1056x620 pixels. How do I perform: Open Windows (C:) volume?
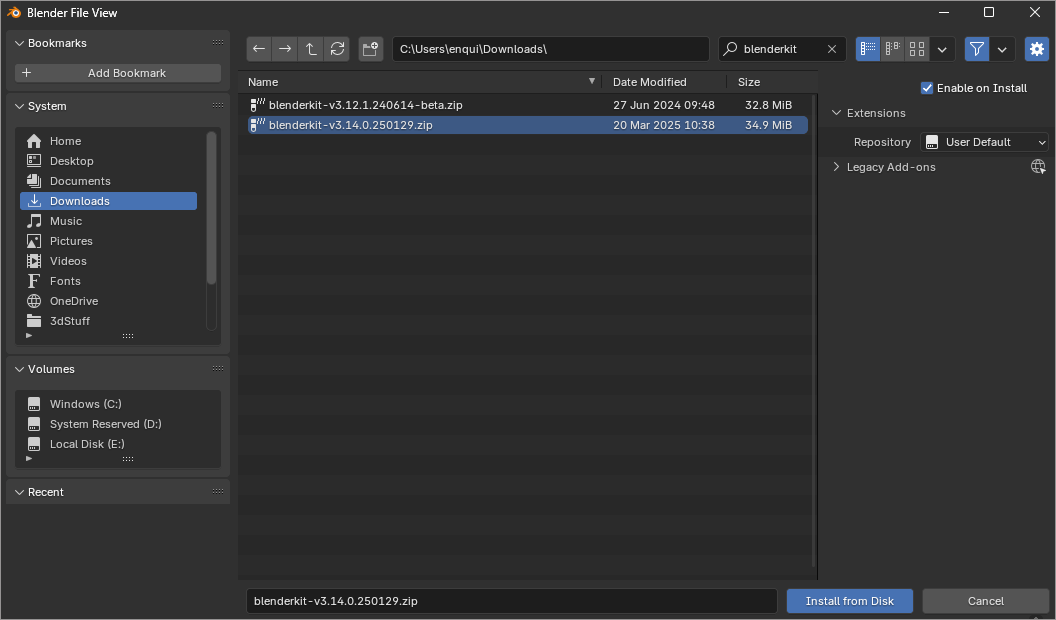click(x=85, y=404)
